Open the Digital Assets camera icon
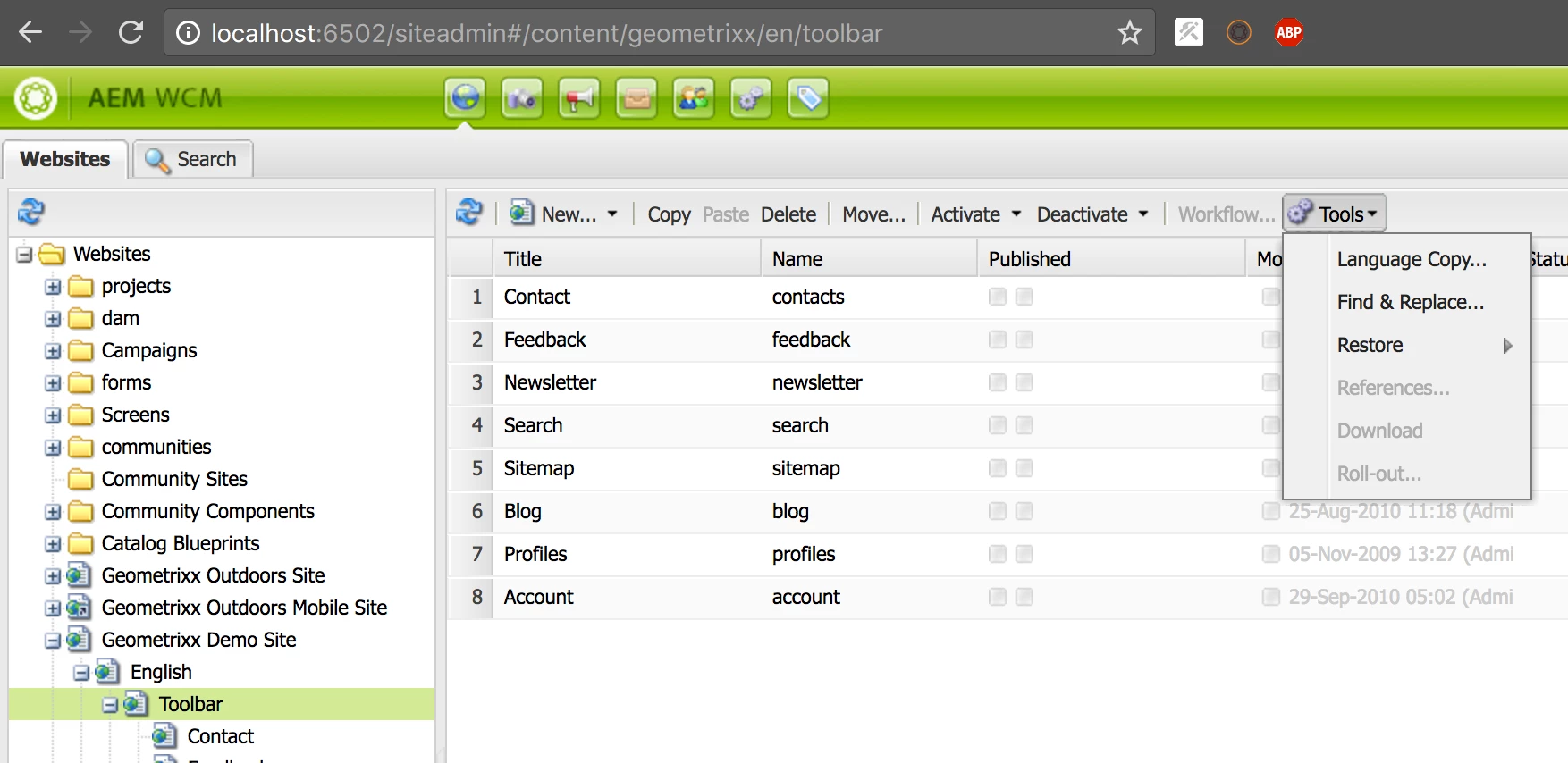 point(522,98)
